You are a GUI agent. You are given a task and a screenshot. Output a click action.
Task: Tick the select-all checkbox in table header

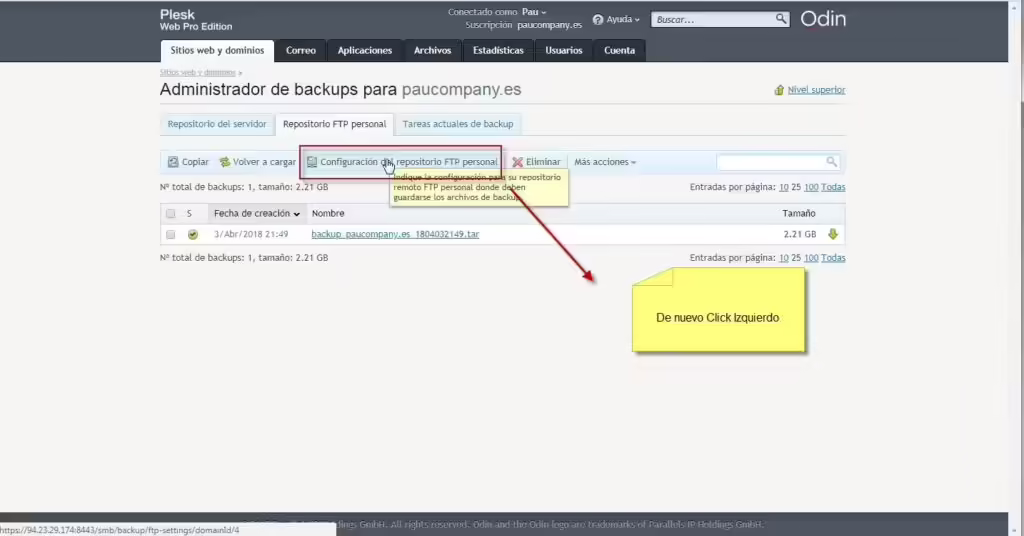coord(170,213)
